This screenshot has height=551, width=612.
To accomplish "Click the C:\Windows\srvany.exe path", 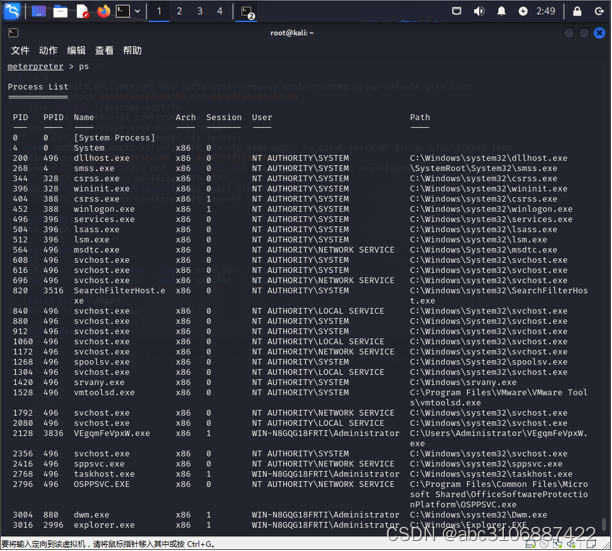I will click(x=463, y=382).
